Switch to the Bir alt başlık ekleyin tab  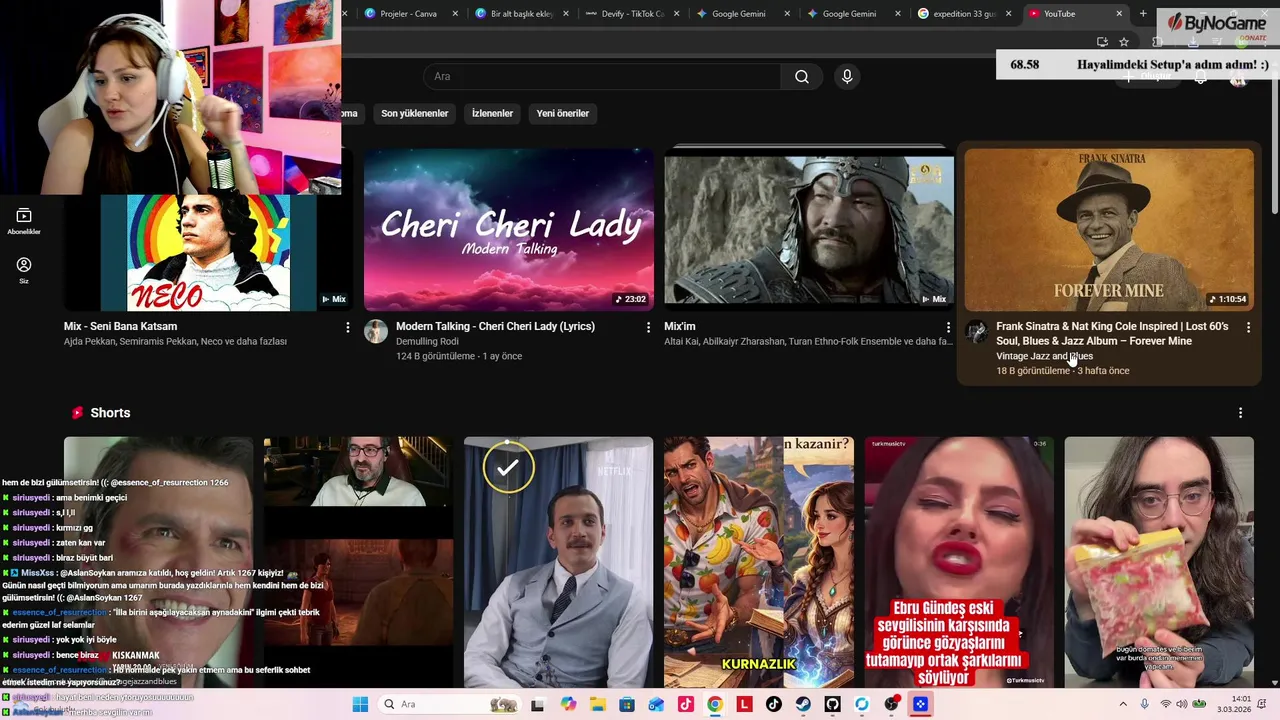tap(521, 14)
